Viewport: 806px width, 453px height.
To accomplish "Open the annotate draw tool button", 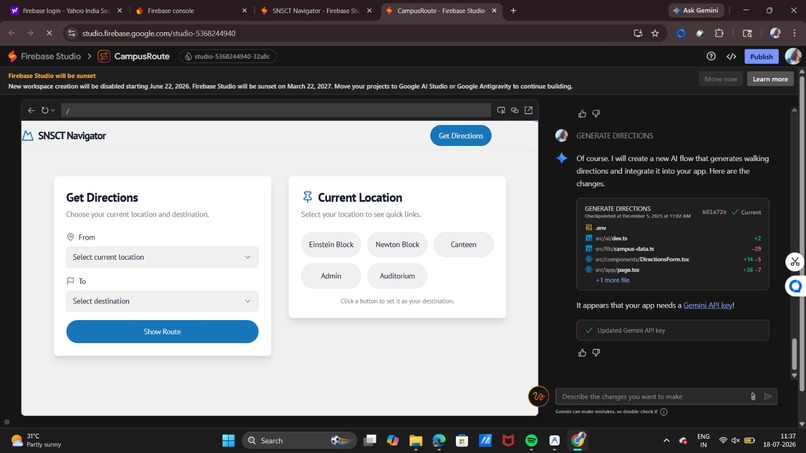I will 538,396.
